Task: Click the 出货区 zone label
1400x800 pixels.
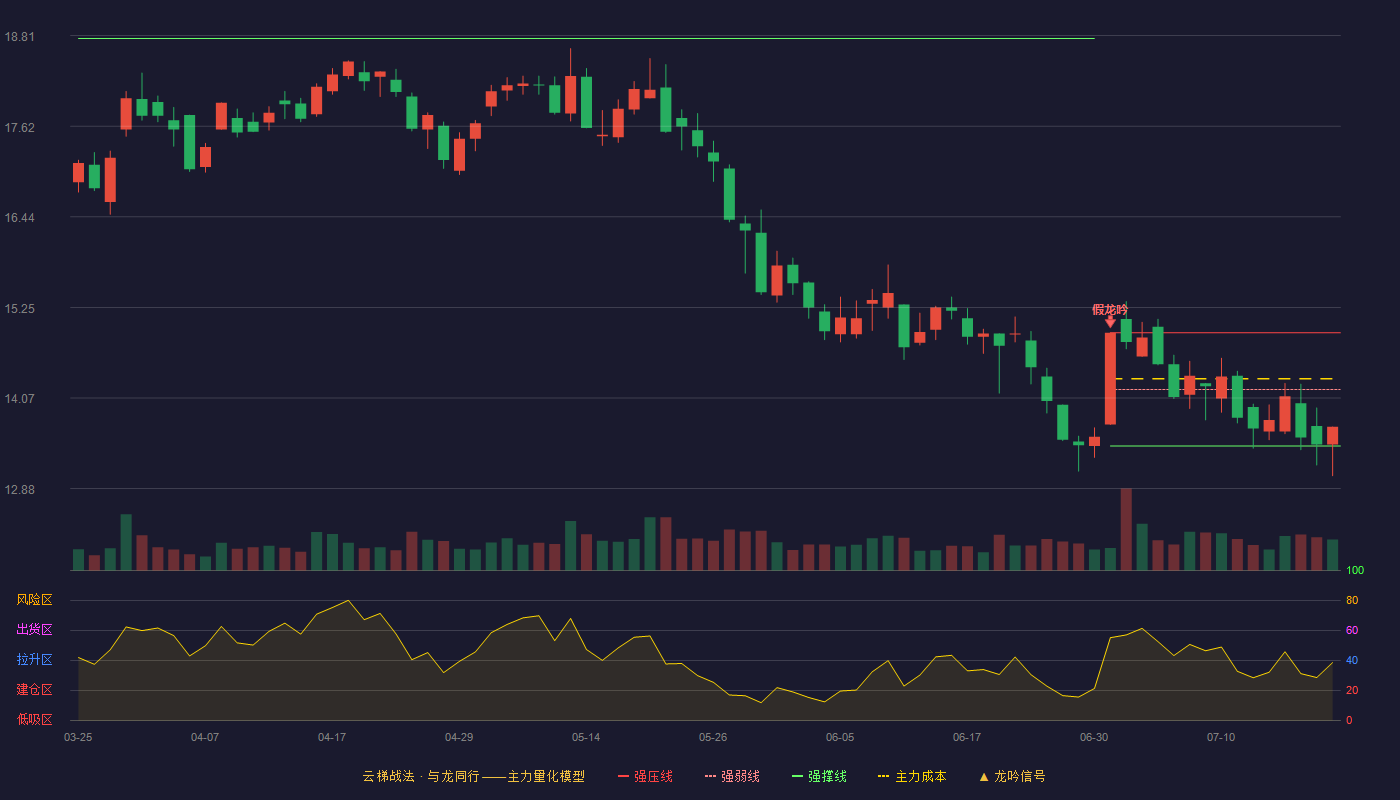Action: point(34,630)
